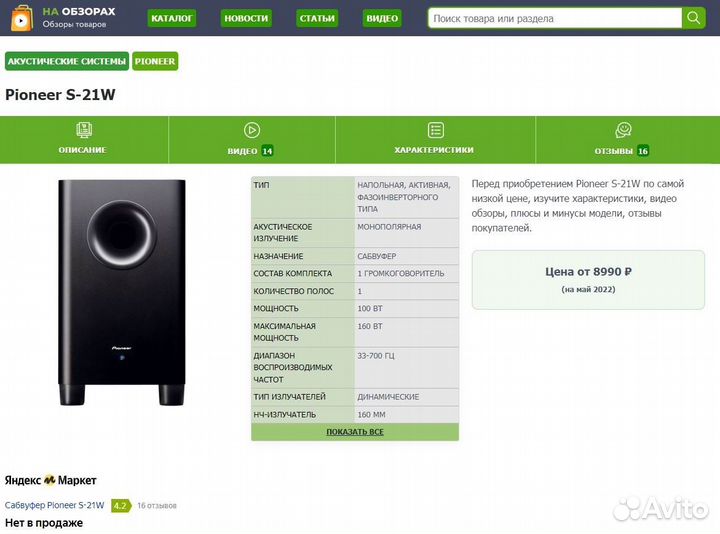
Task: Click the На обзорах site title
Action: coord(79,11)
